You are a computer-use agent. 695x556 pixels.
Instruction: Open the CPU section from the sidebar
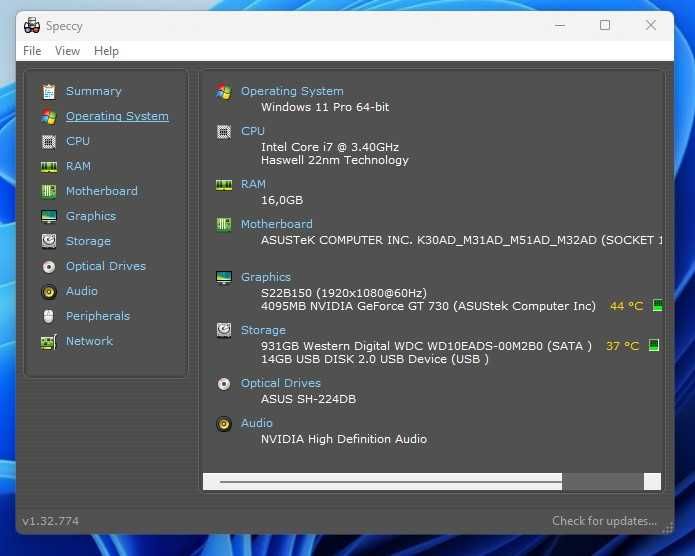pyautogui.click(x=78, y=141)
